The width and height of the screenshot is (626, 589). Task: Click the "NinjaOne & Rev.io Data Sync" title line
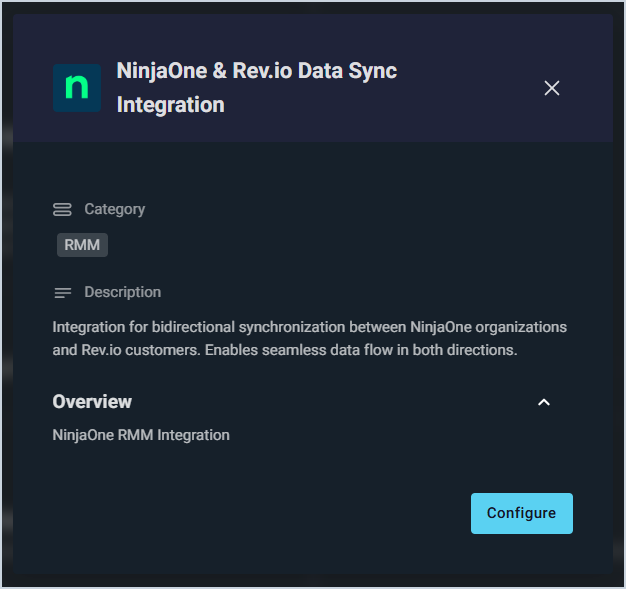pyautogui.click(x=257, y=72)
